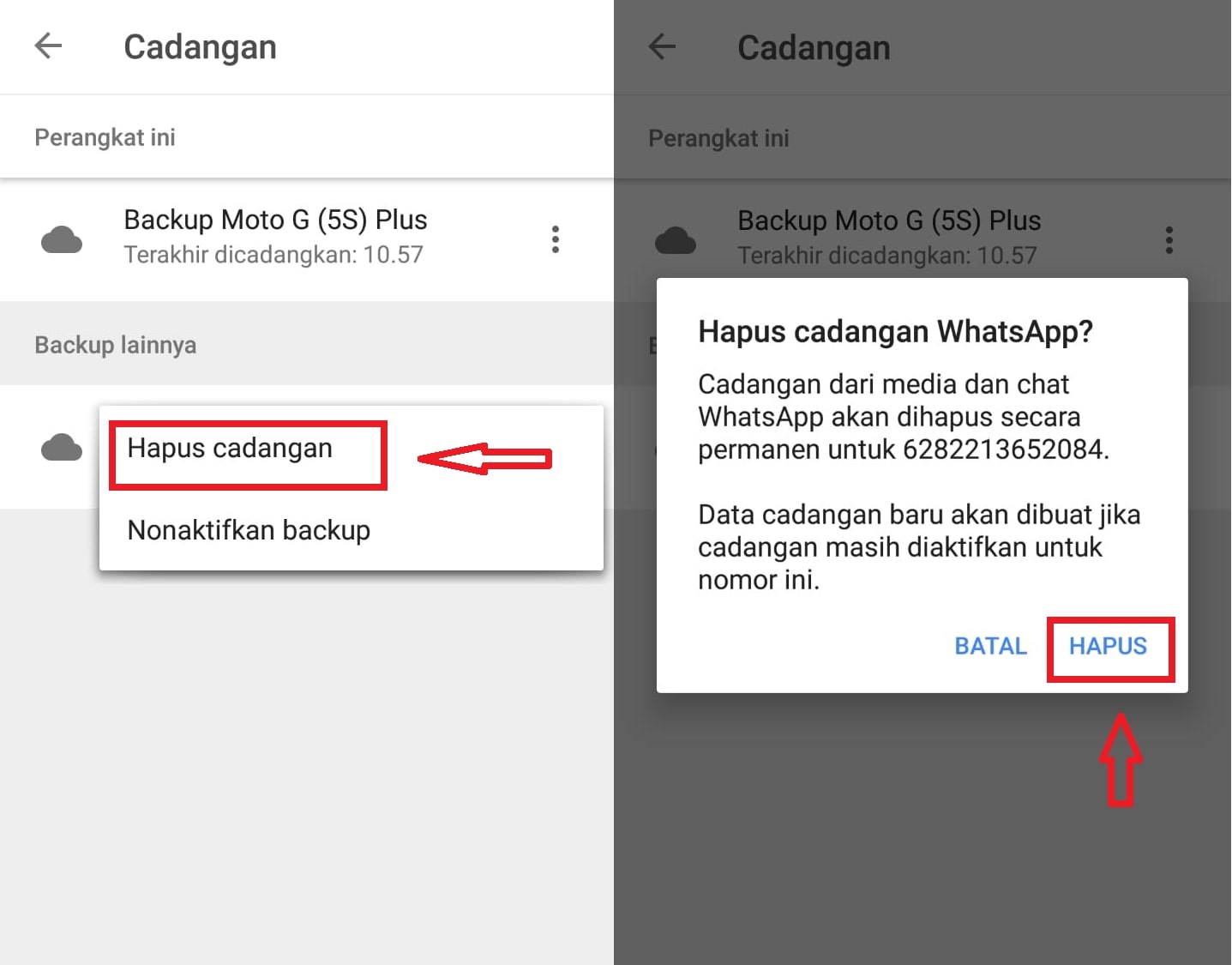The width and height of the screenshot is (1232, 965).
Task: Tap the dialog title 'Hapus cadangan WhatsApp?'
Action: click(x=895, y=331)
